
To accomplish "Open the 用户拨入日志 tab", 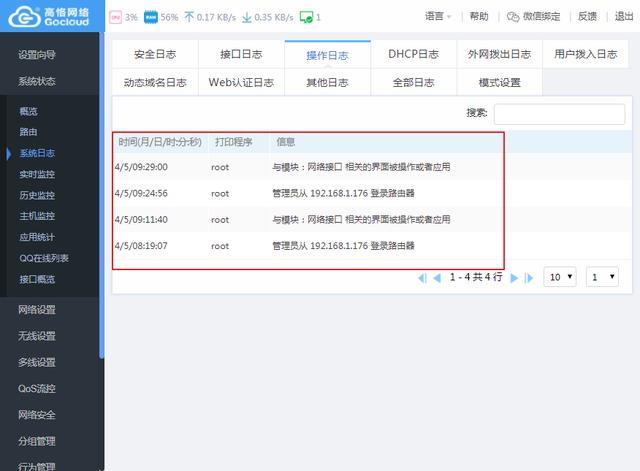I will [586, 54].
